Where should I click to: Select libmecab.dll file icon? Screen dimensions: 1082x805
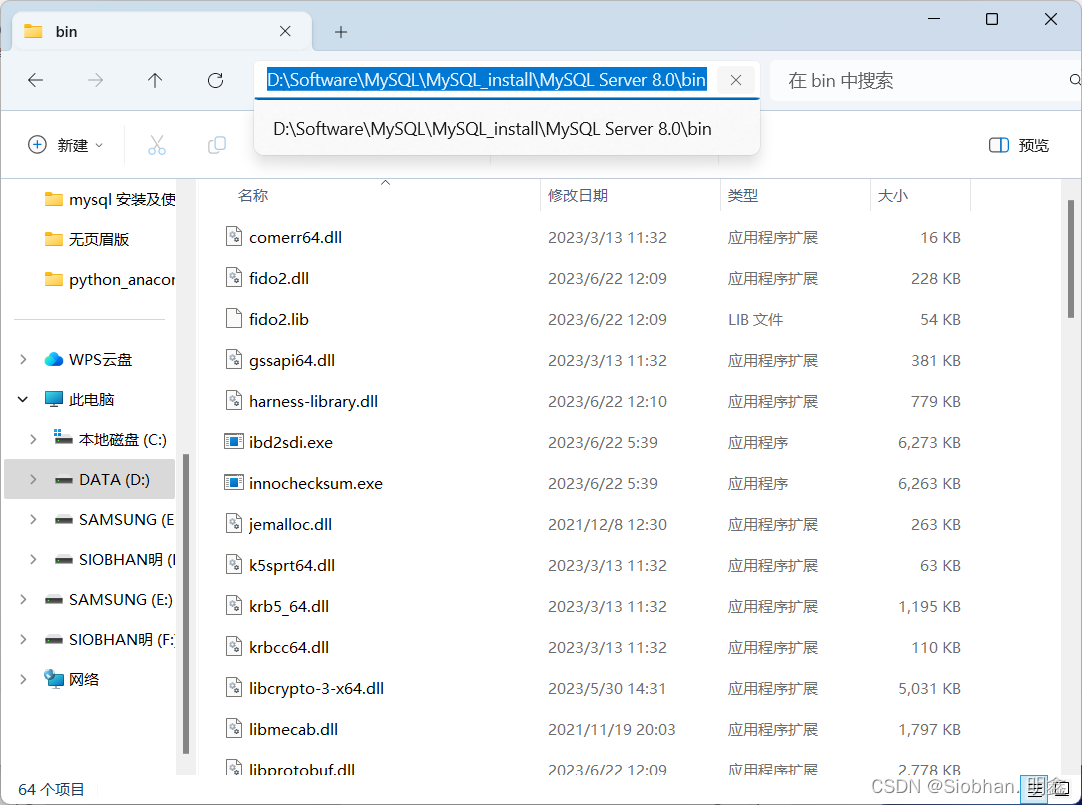pos(234,729)
